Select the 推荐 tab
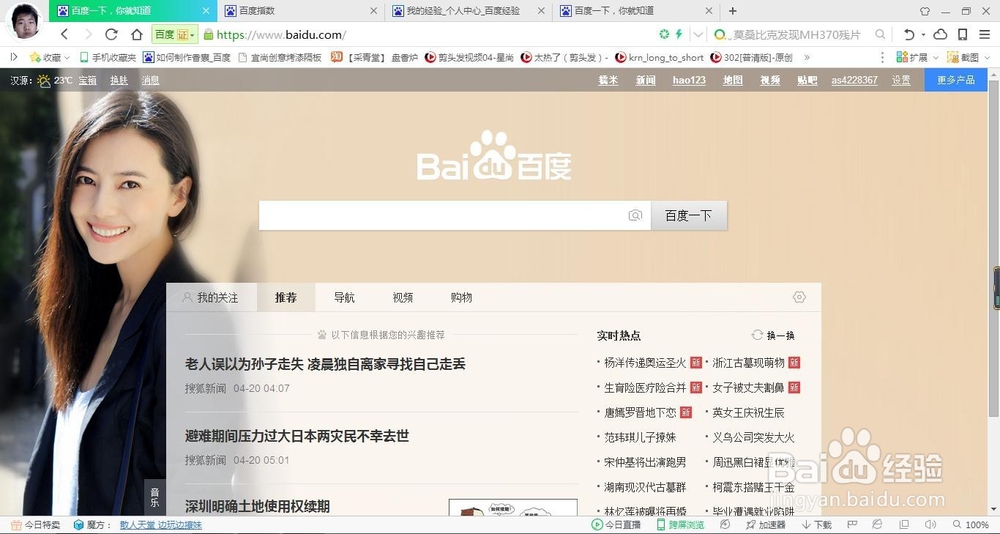Viewport: 1000px width, 534px height. click(286, 297)
